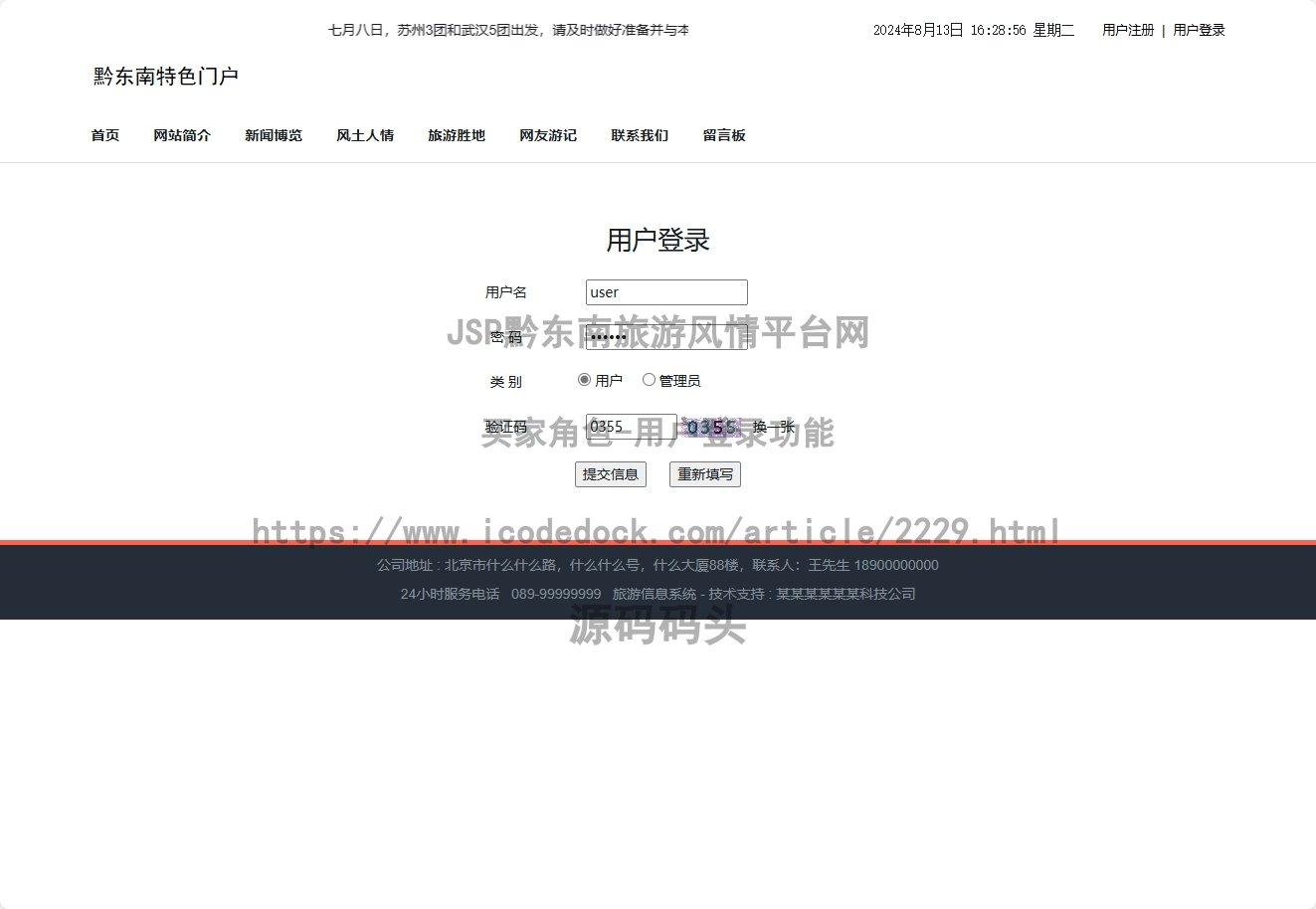The width and height of the screenshot is (1316, 909).
Task: Select the 用户 radio button
Action: click(585, 380)
